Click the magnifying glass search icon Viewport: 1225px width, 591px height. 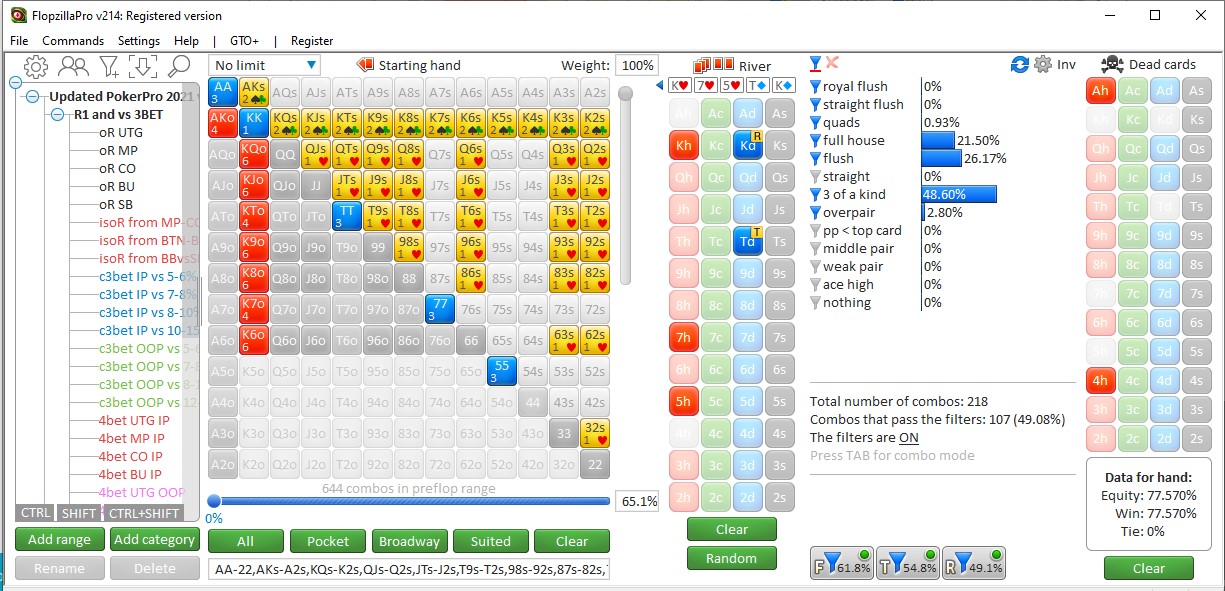coord(178,67)
